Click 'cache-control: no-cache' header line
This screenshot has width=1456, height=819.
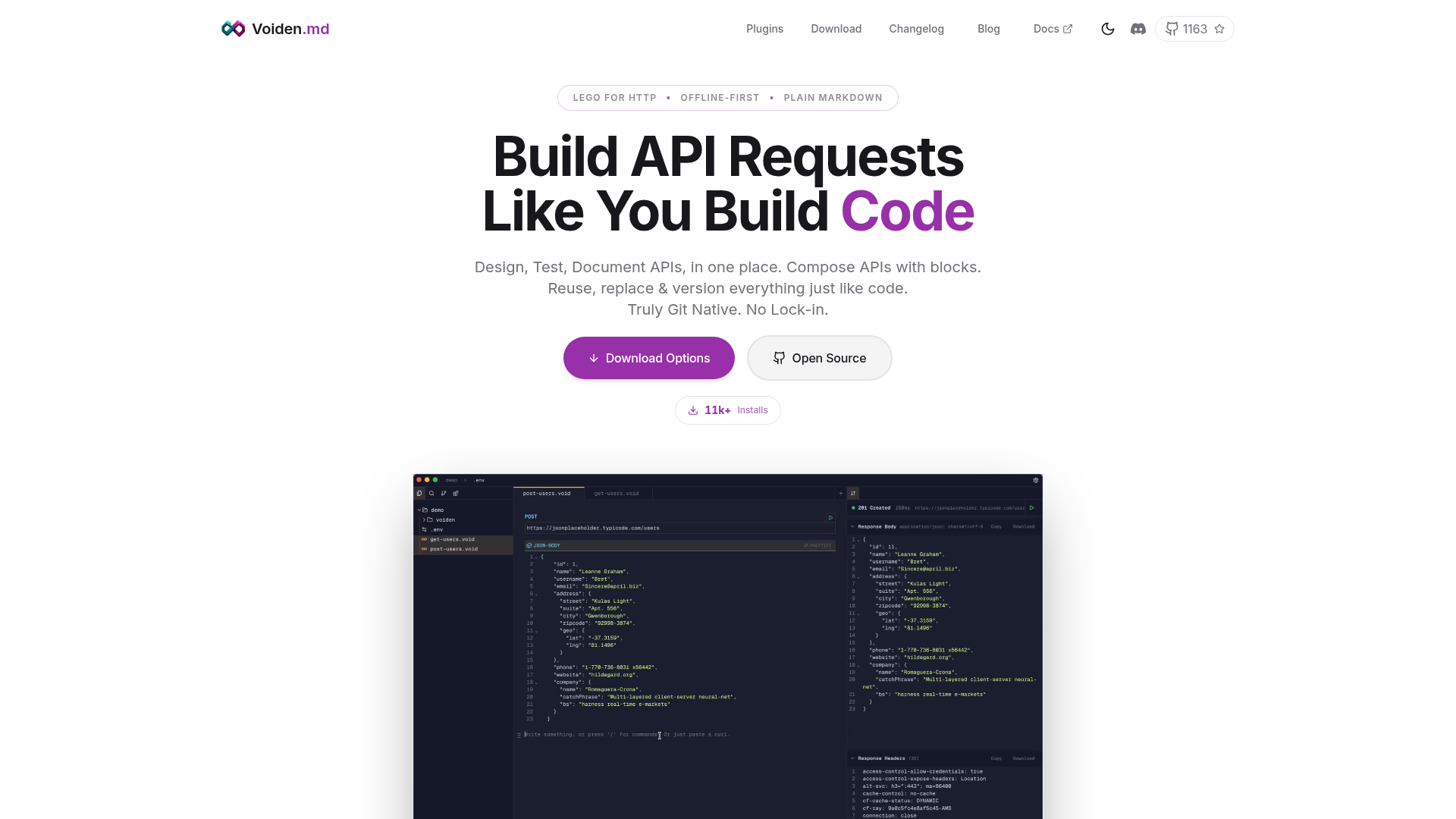pos(899,794)
